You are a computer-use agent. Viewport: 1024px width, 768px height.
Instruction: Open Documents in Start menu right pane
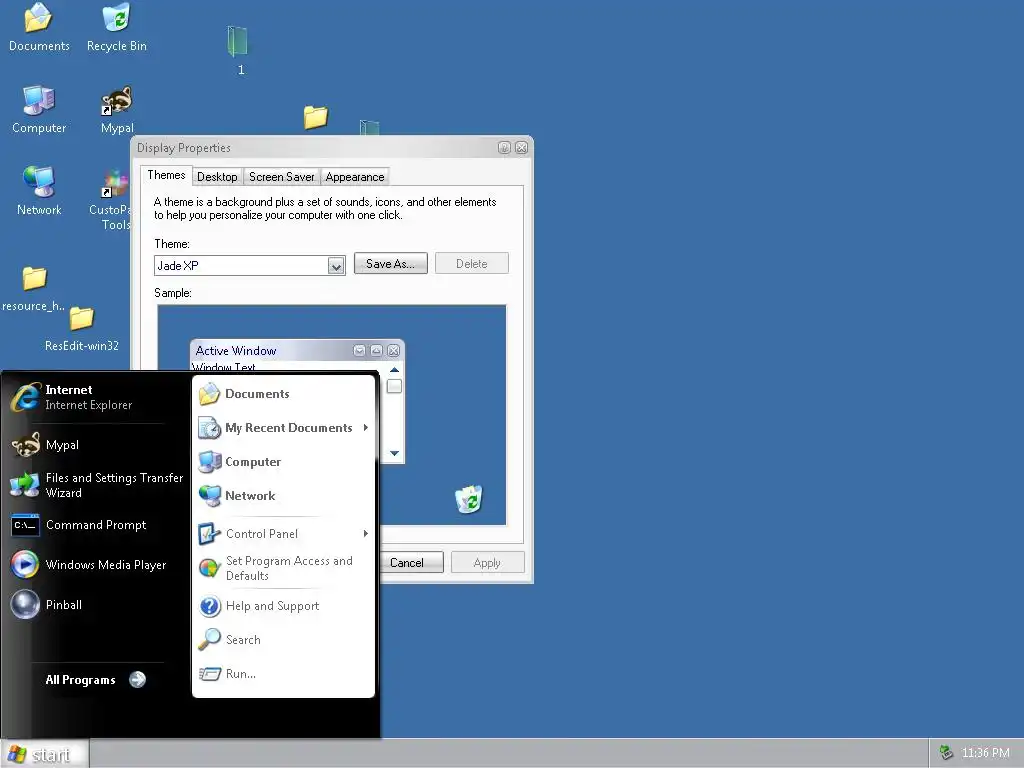[283, 394]
